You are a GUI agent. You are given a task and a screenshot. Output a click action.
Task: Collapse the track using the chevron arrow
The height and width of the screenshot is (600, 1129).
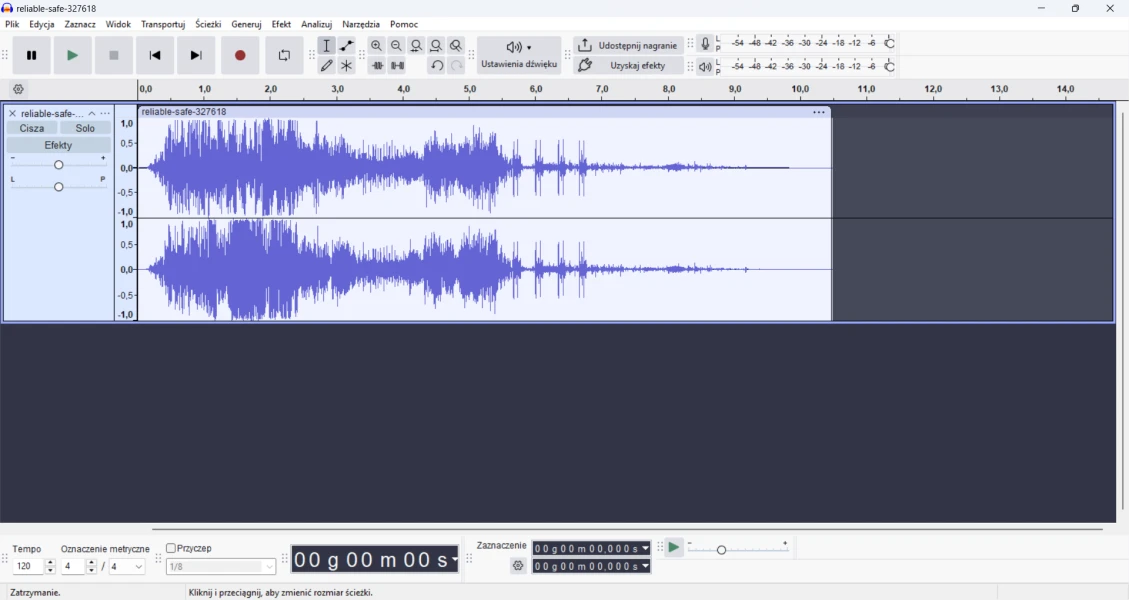click(92, 114)
